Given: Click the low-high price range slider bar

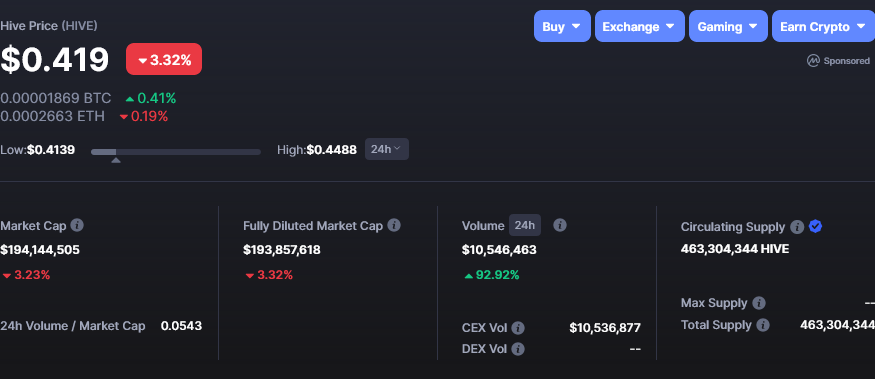Looking at the screenshot, I should (176, 152).
